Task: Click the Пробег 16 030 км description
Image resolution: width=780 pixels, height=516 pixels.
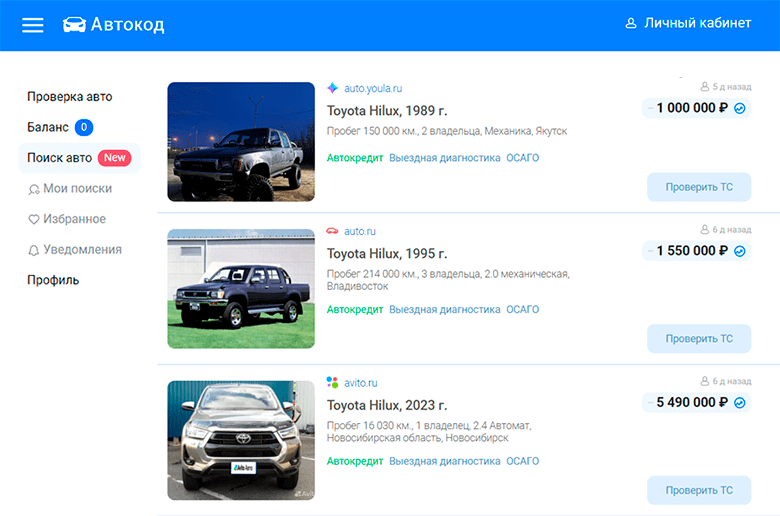Action: pos(429,432)
